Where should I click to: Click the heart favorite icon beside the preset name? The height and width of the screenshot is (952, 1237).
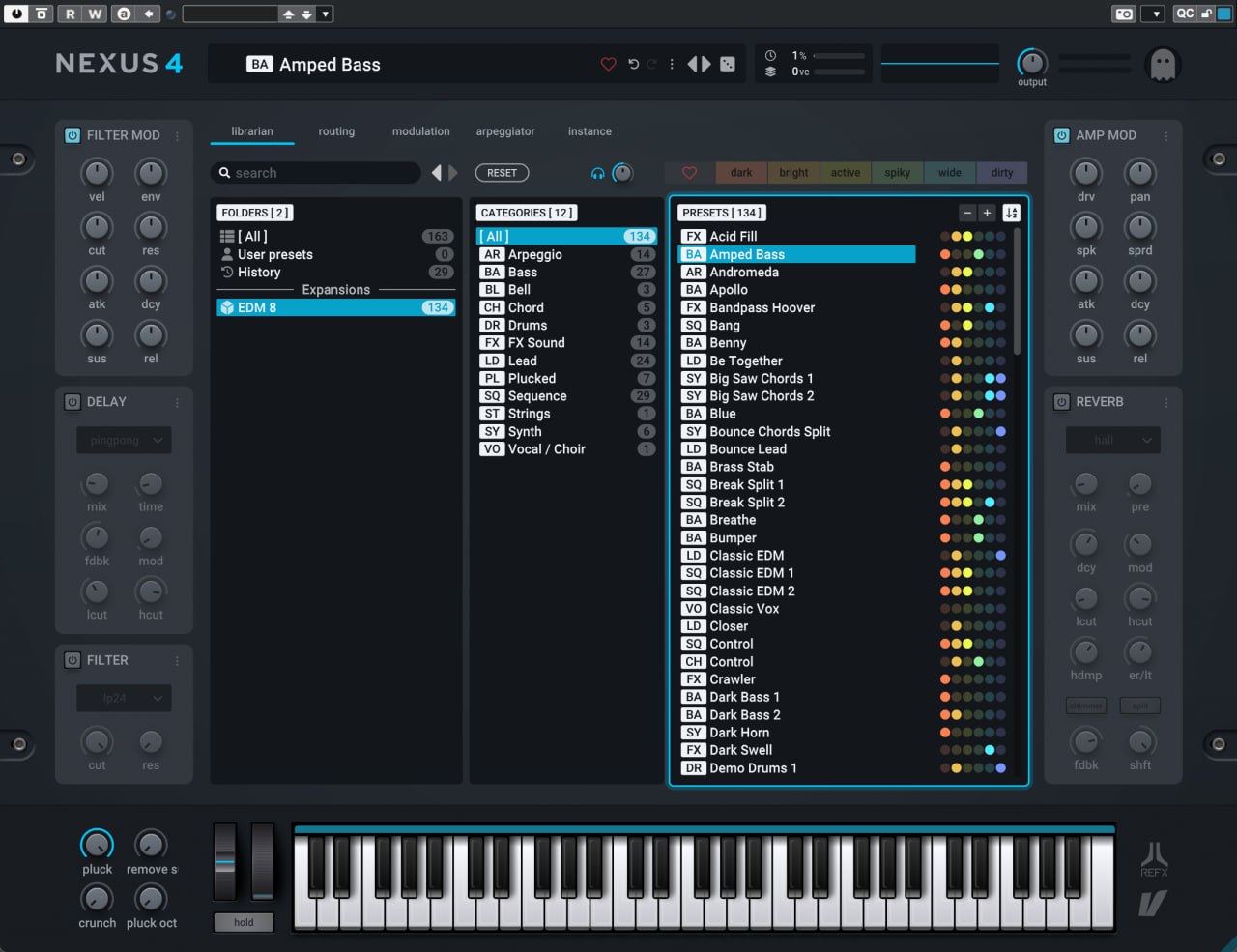point(608,64)
